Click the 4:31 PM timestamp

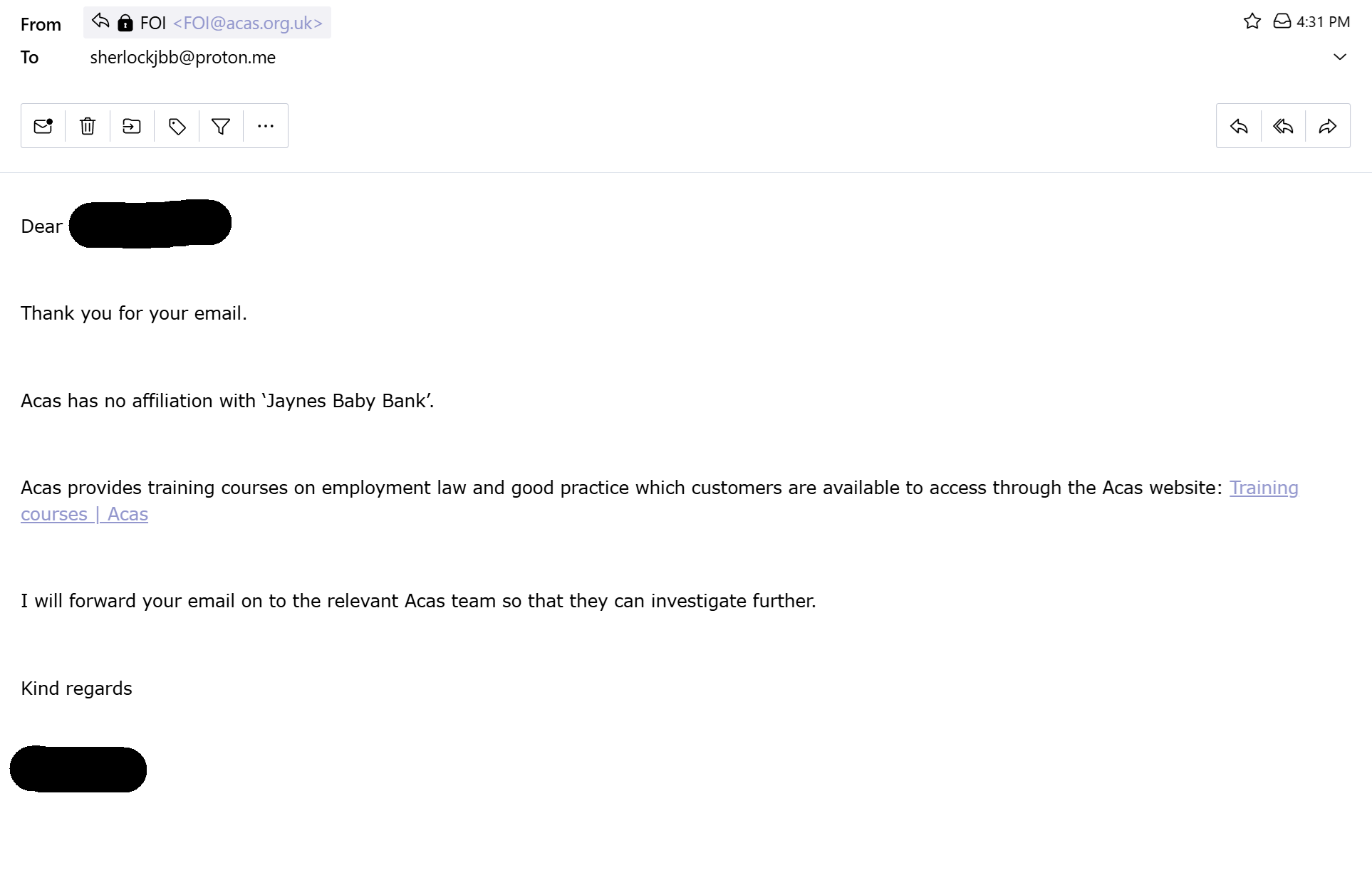(1323, 22)
